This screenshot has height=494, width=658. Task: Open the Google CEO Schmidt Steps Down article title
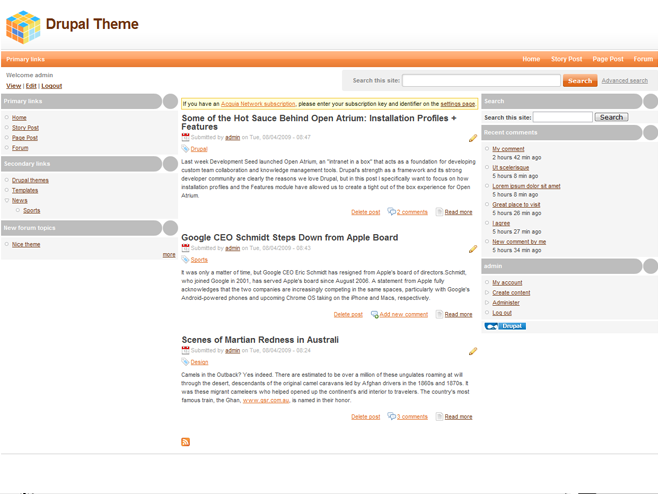[290, 238]
